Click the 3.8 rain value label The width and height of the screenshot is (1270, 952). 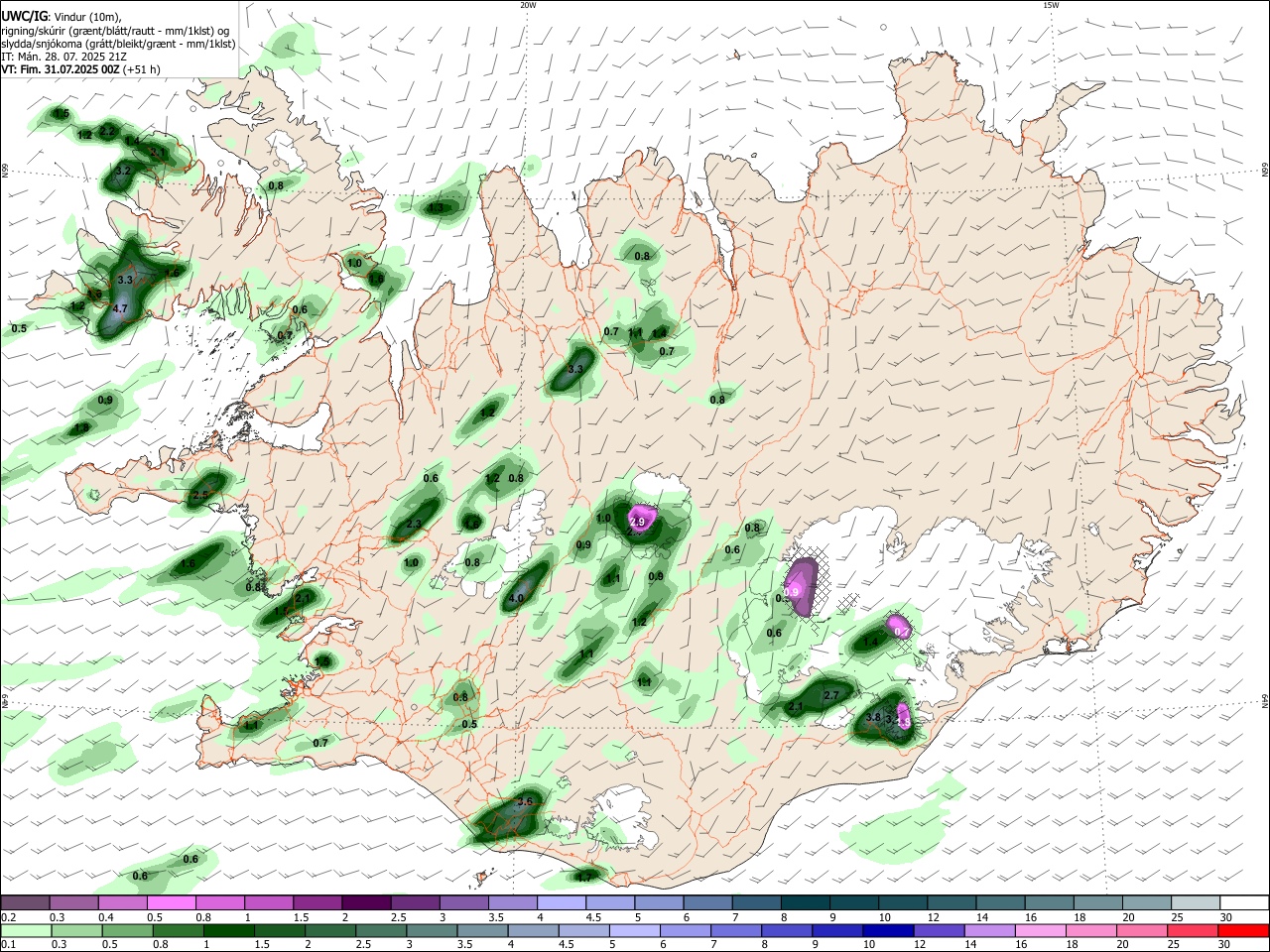pos(873,717)
